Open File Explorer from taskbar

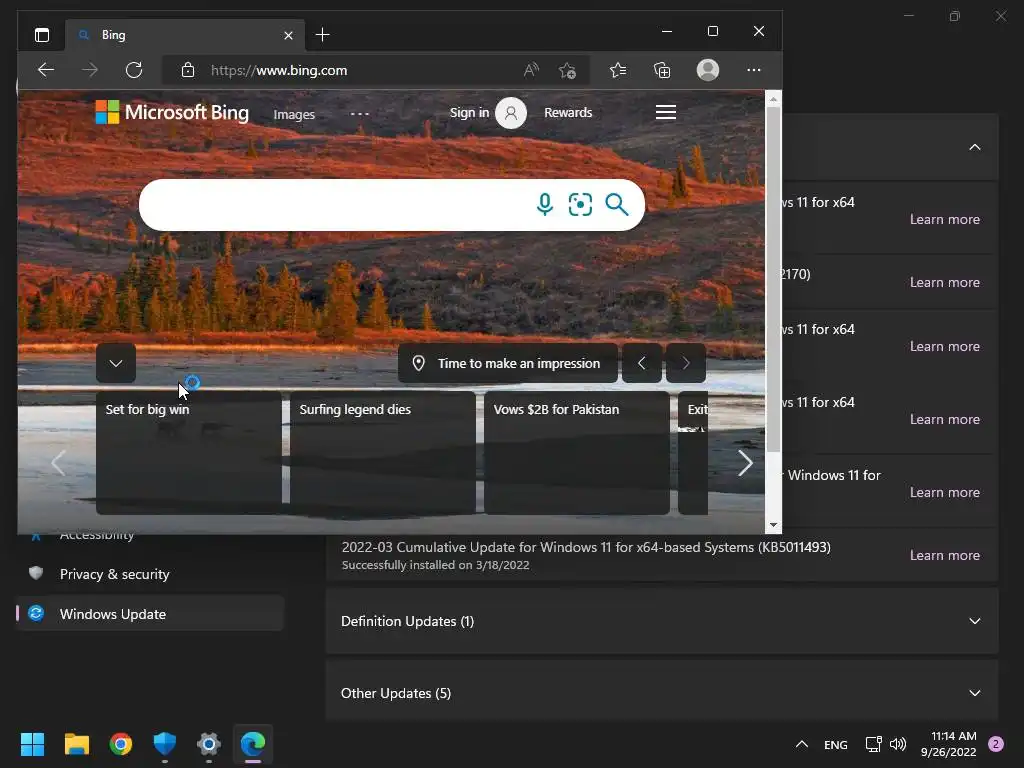click(x=76, y=744)
